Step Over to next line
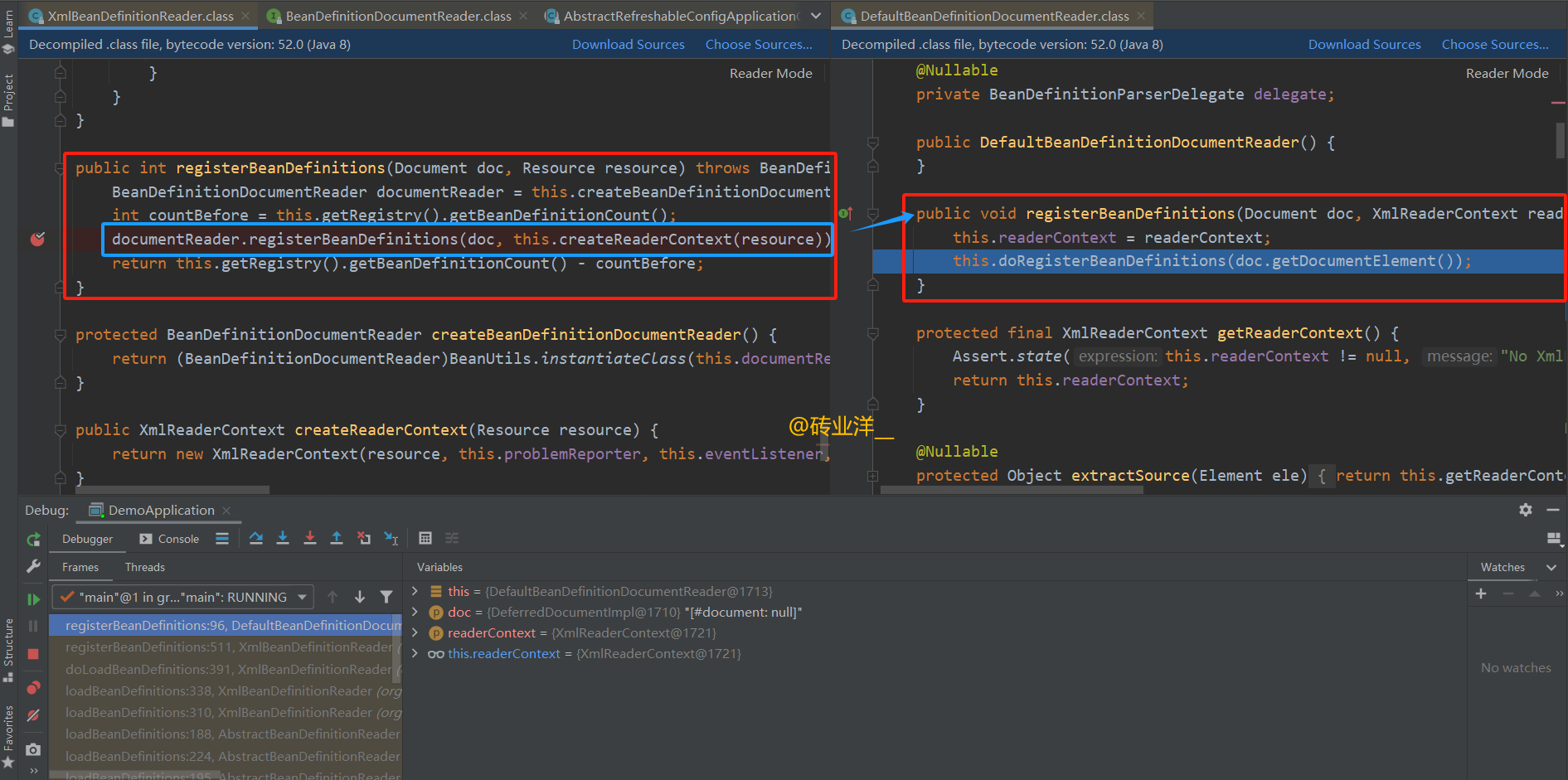 [255, 538]
